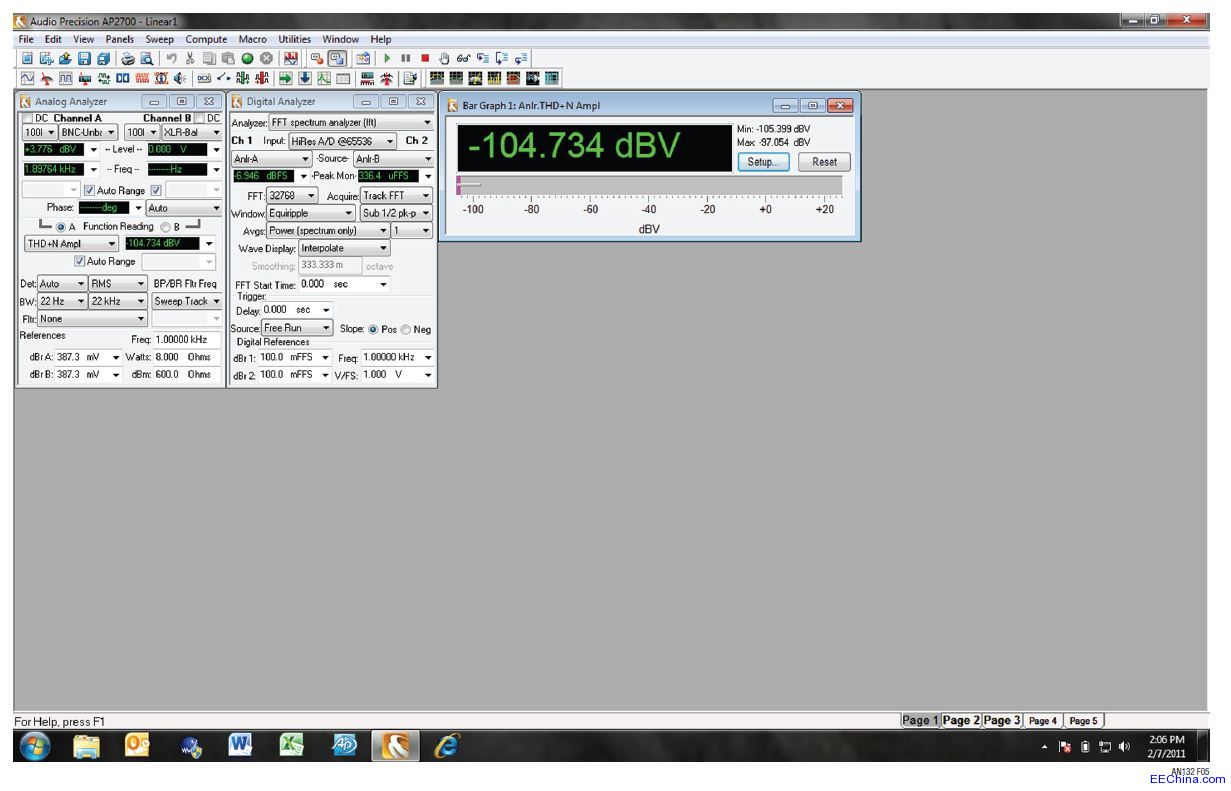Screen dimensions: 1231x791
Task: Open the Utilities menu
Action: point(295,39)
